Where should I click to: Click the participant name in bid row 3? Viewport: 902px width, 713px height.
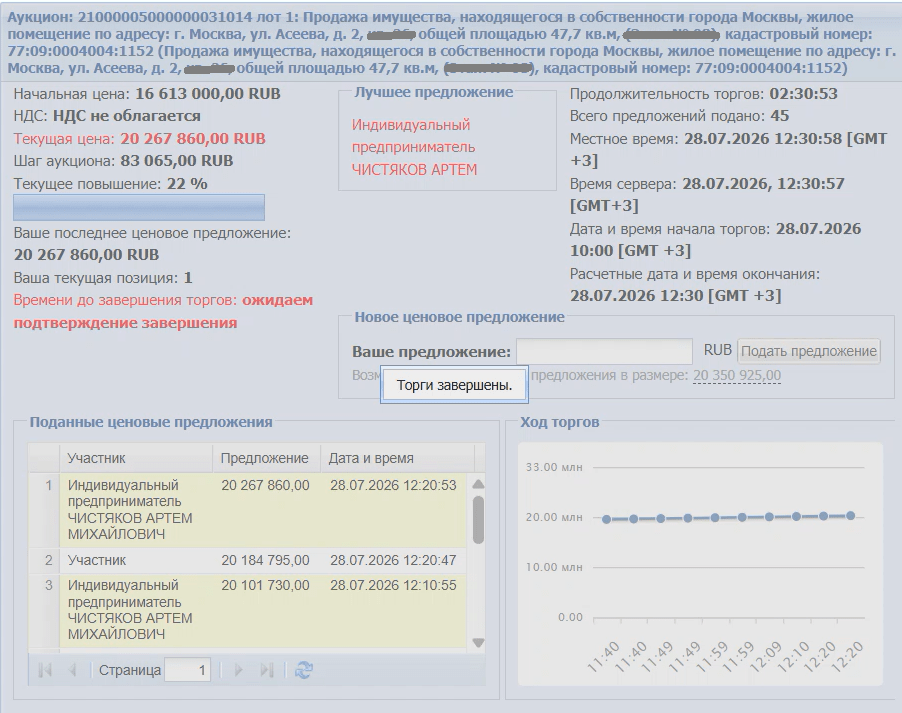point(130,610)
